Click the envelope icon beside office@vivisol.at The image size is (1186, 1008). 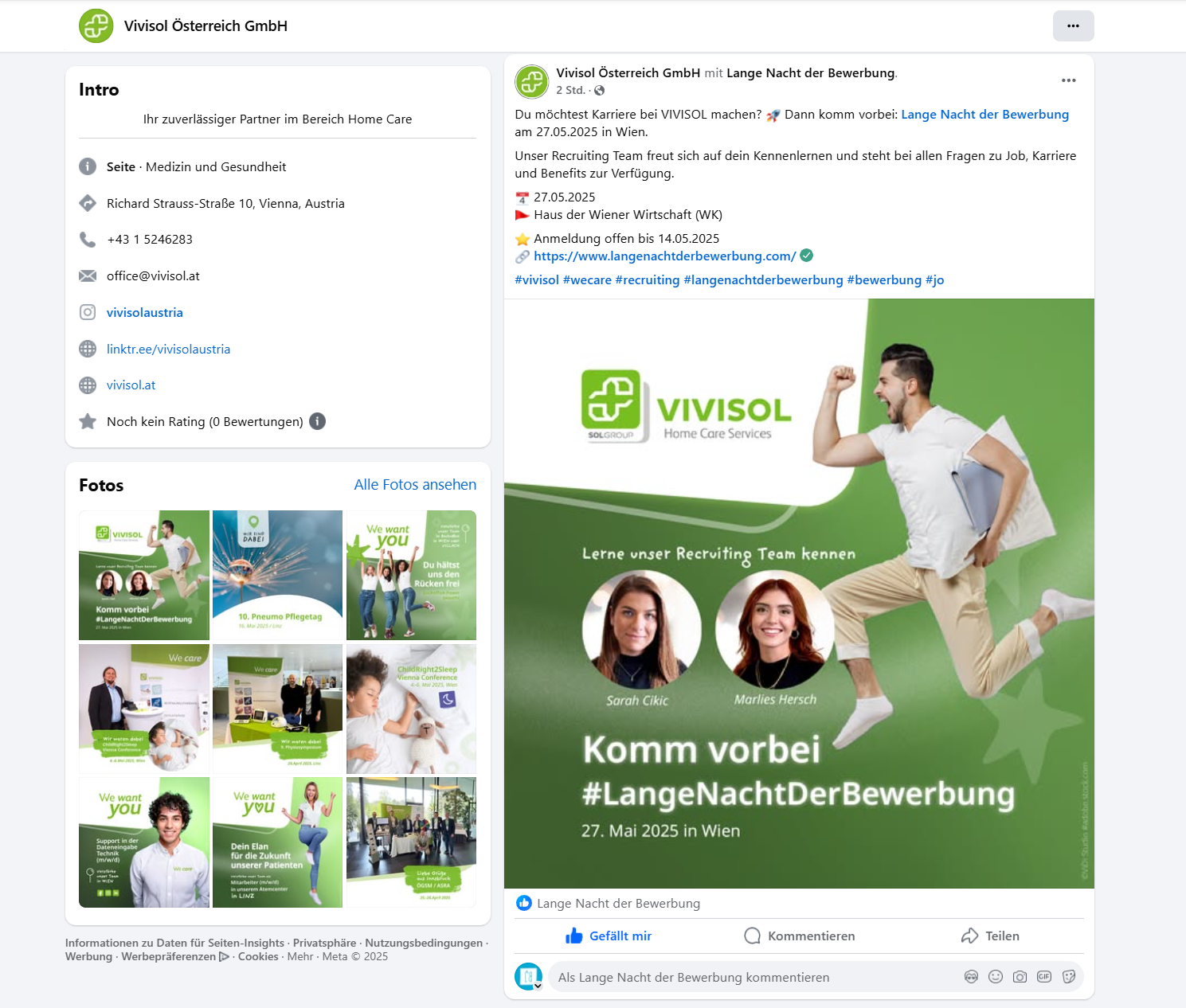[x=88, y=275]
